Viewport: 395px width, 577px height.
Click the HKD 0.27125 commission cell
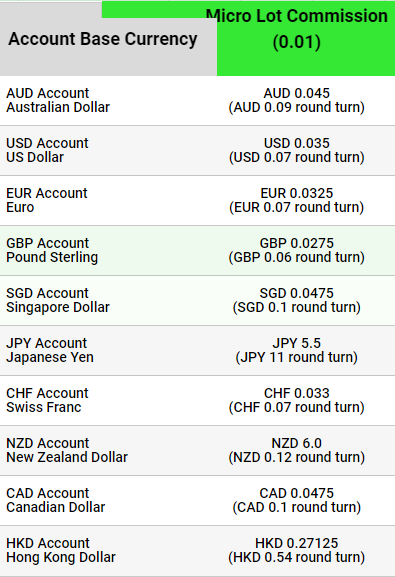pyautogui.click(x=297, y=551)
